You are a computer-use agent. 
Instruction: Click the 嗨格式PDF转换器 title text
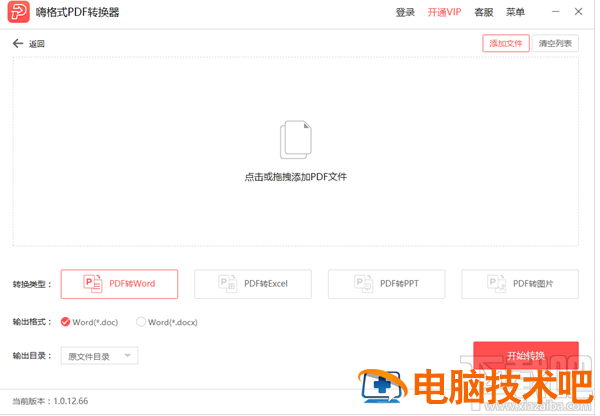pos(78,12)
